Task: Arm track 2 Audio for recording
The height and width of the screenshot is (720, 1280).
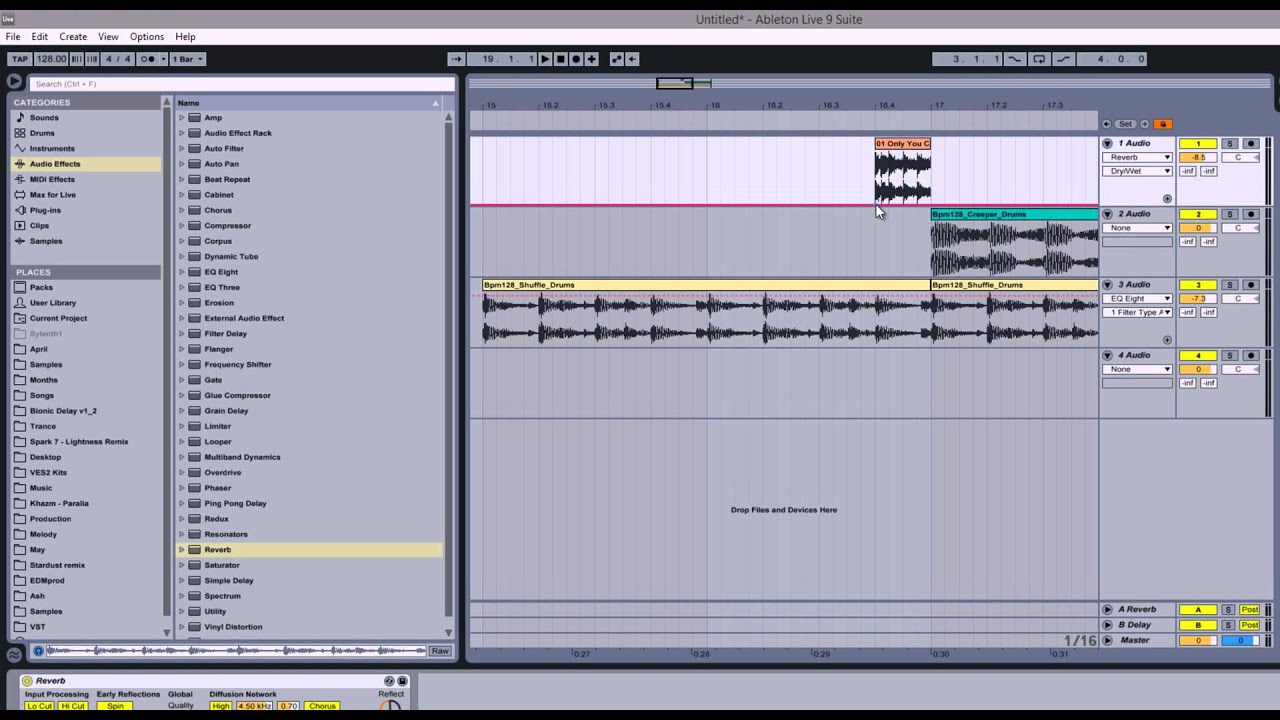Action: pos(1250,214)
